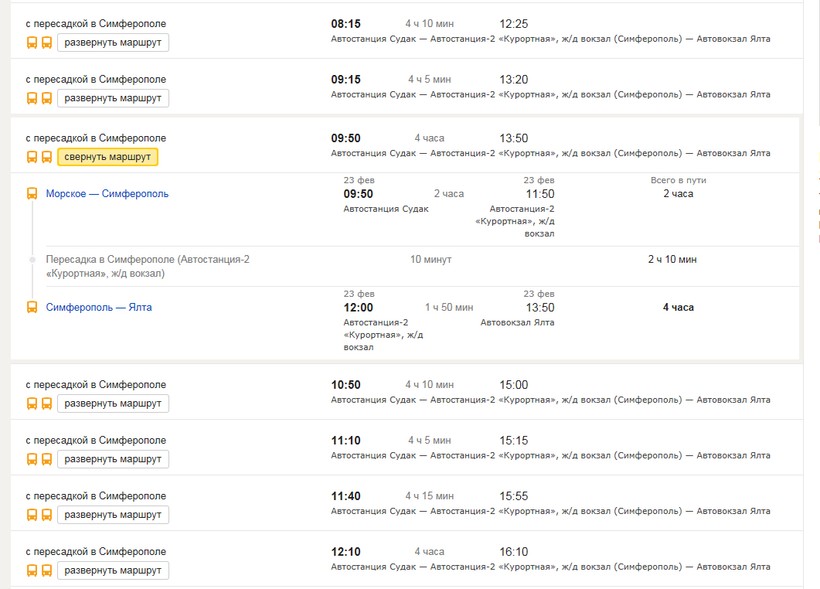The image size is (820, 589).
Task: Expand route departing at 11:10
Action: point(113,459)
